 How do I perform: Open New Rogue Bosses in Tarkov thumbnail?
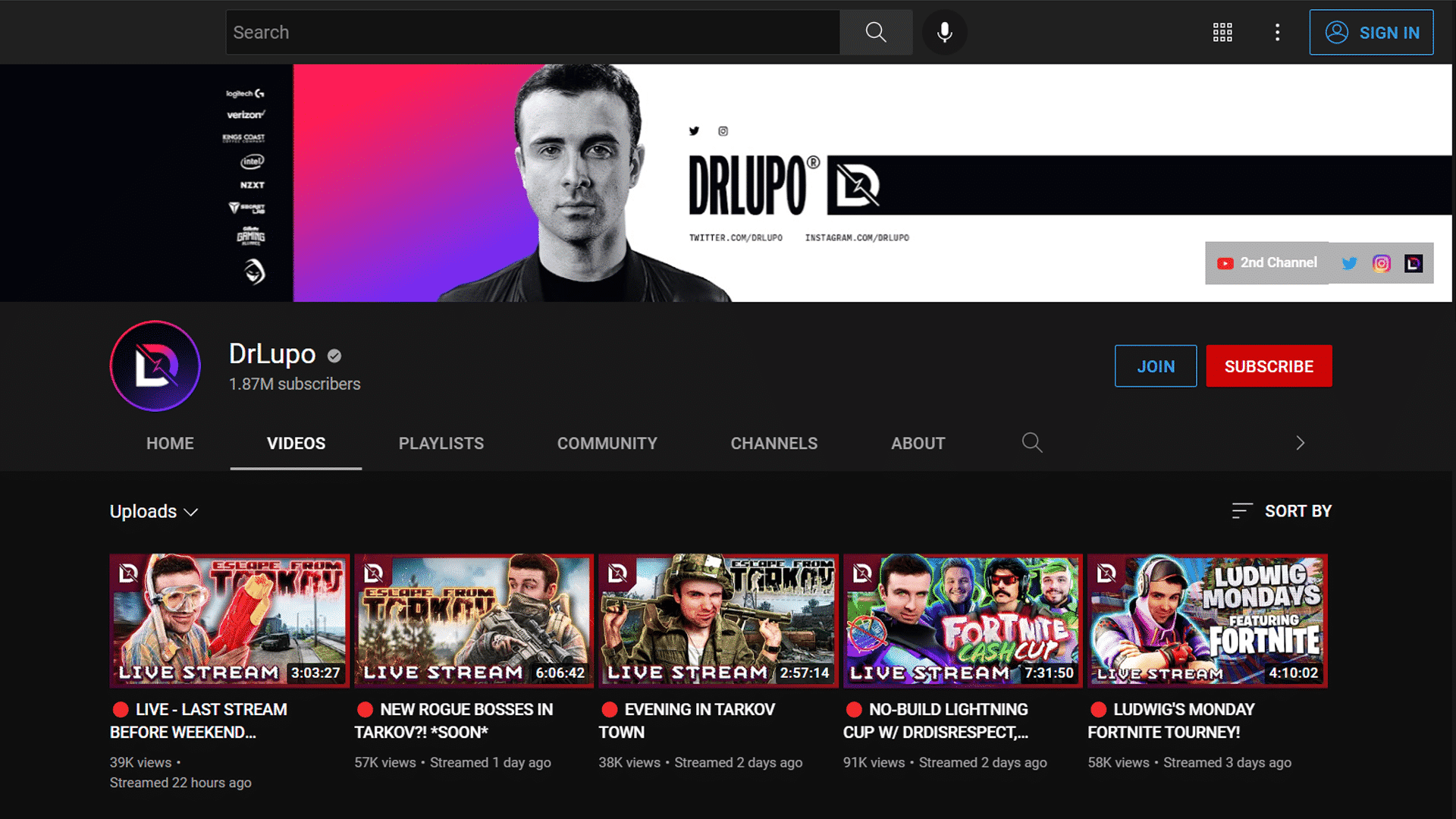[x=474, y=620]
